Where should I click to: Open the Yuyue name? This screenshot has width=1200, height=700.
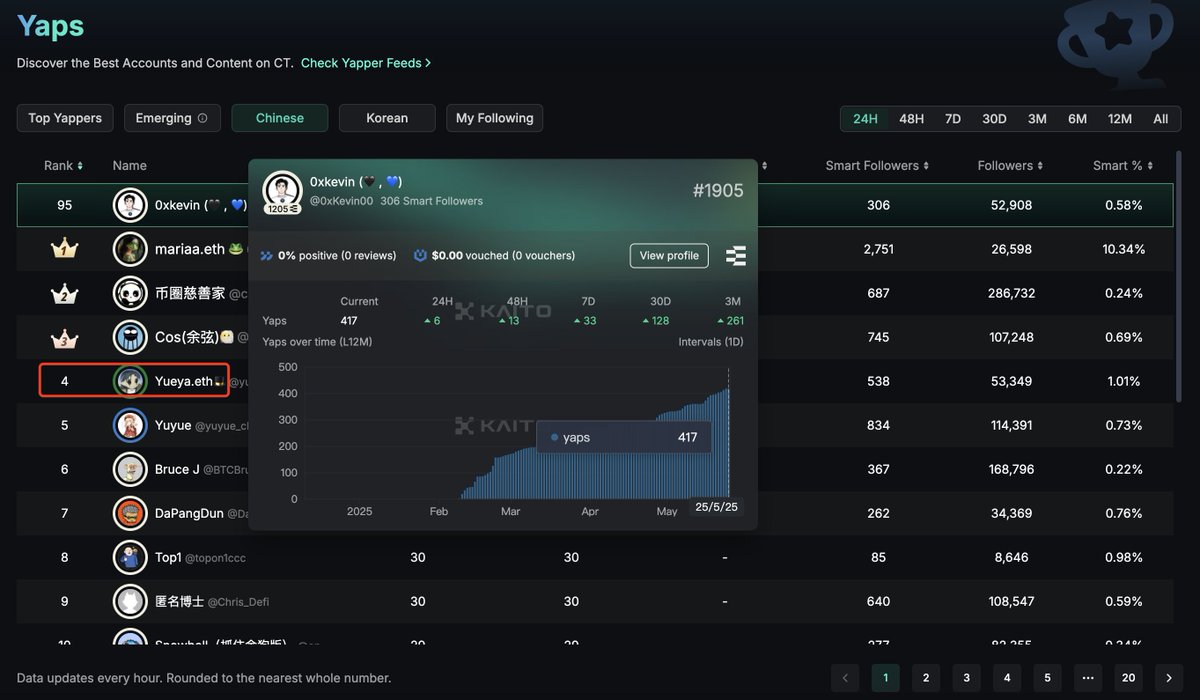coord(173,425)
